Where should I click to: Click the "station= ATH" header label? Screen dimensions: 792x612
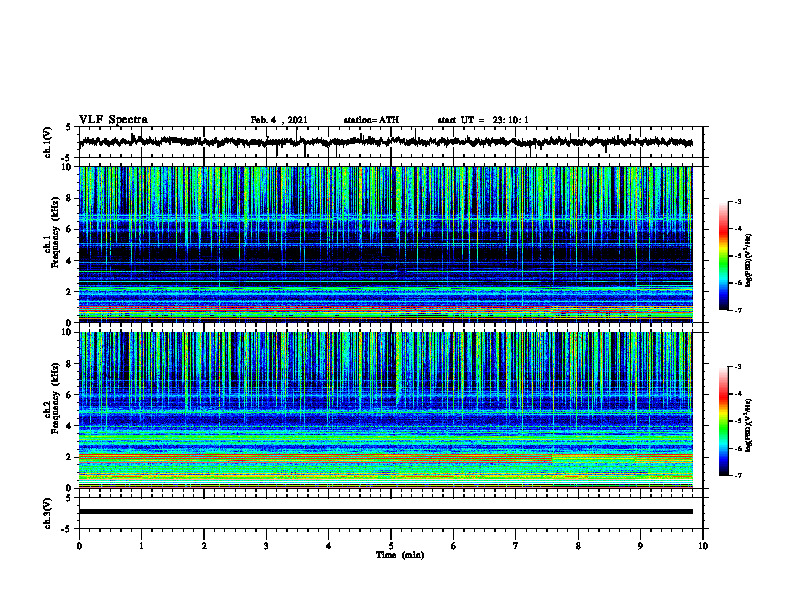pyautogui.click(x=371, y=120)
